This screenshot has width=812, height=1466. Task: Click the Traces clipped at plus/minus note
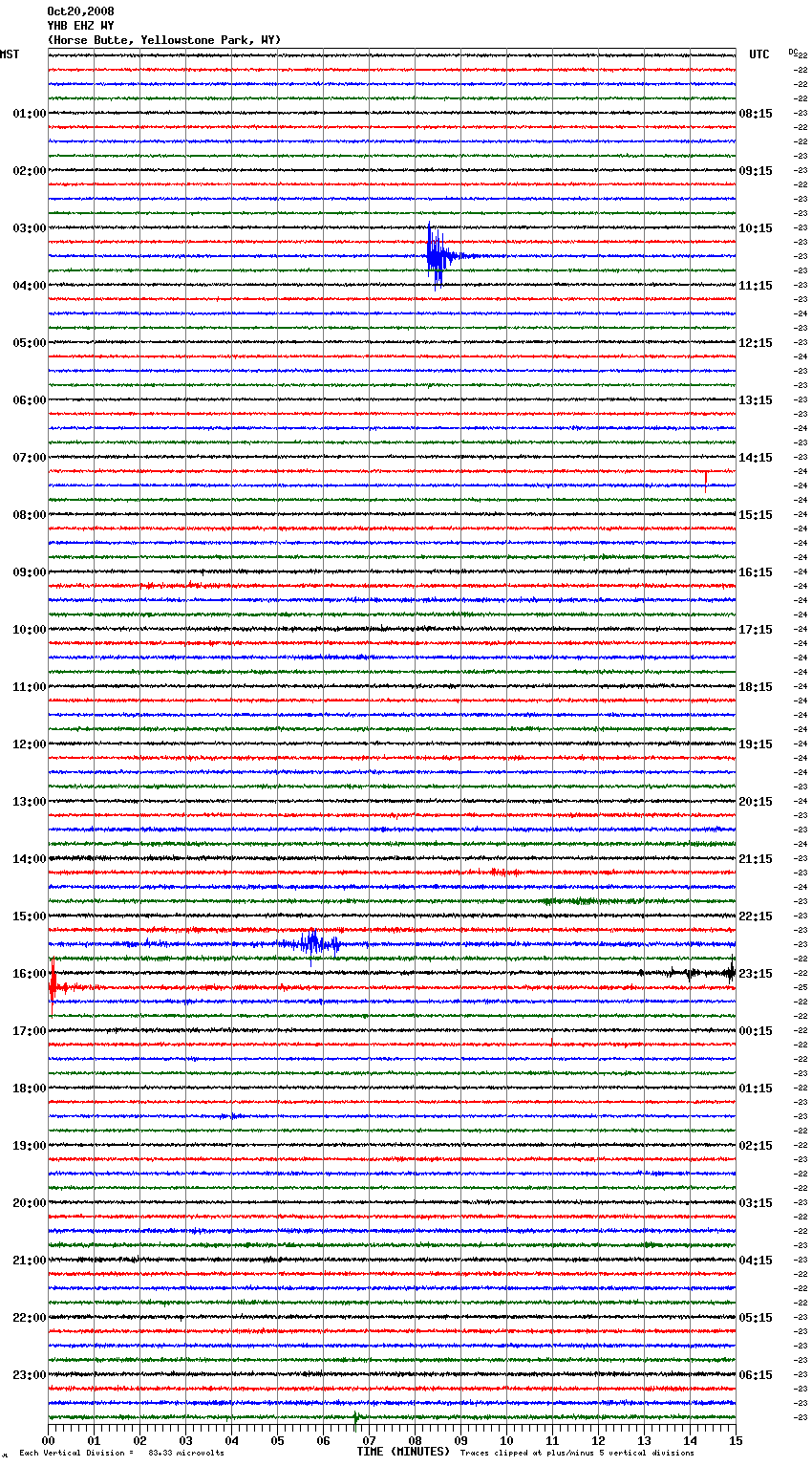pos(577,1454)
